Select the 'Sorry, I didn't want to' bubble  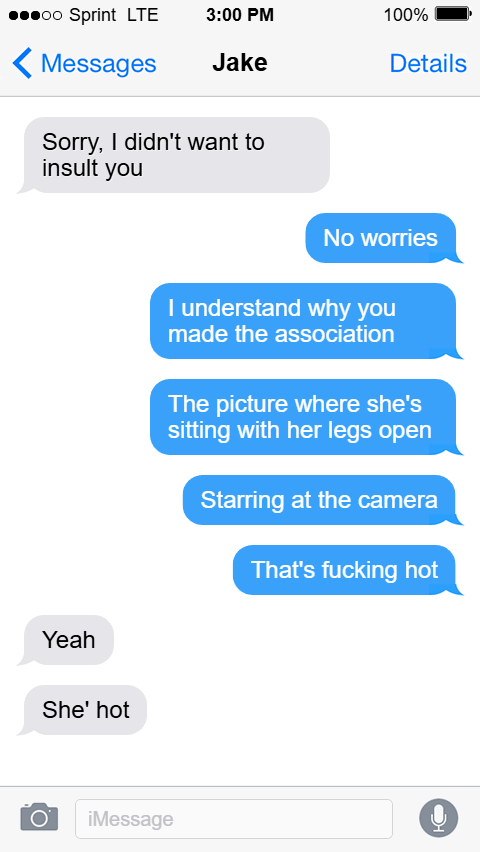(176, 155)
